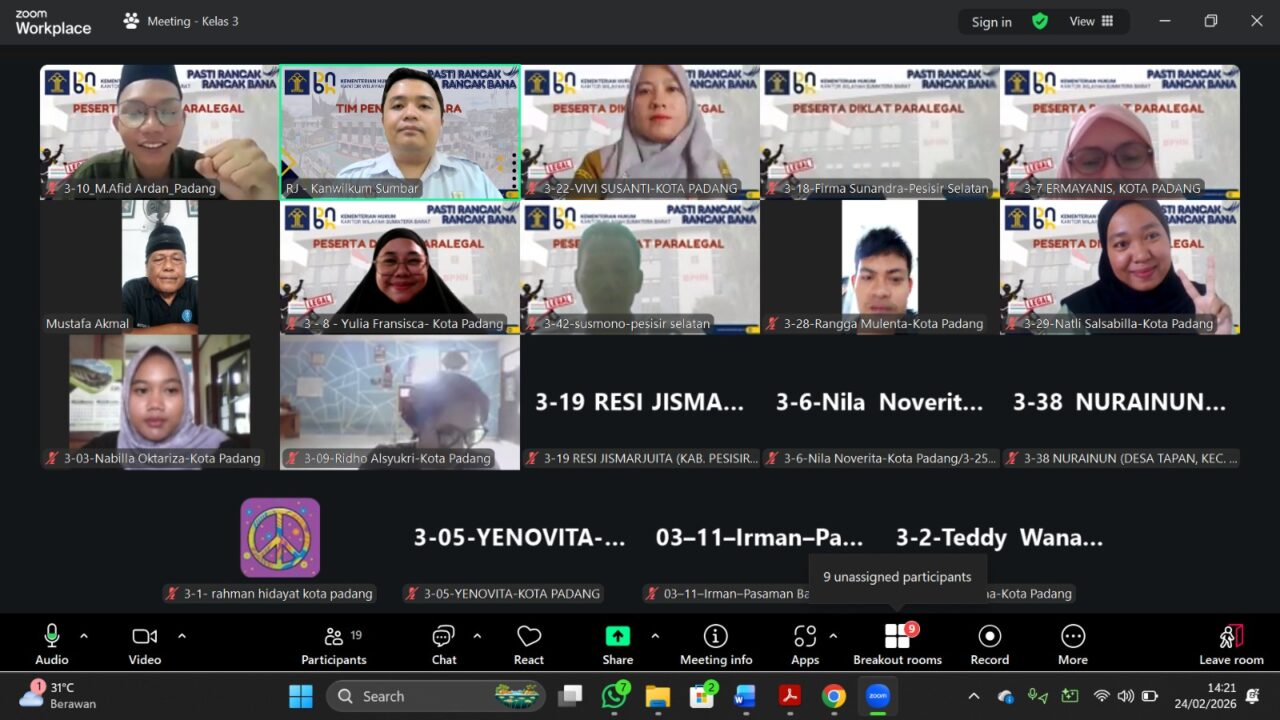1280x720 pixels.
Task: Select RJ - Kanwilkum Sumbar video tile
Action: click(x=400, y=132)
